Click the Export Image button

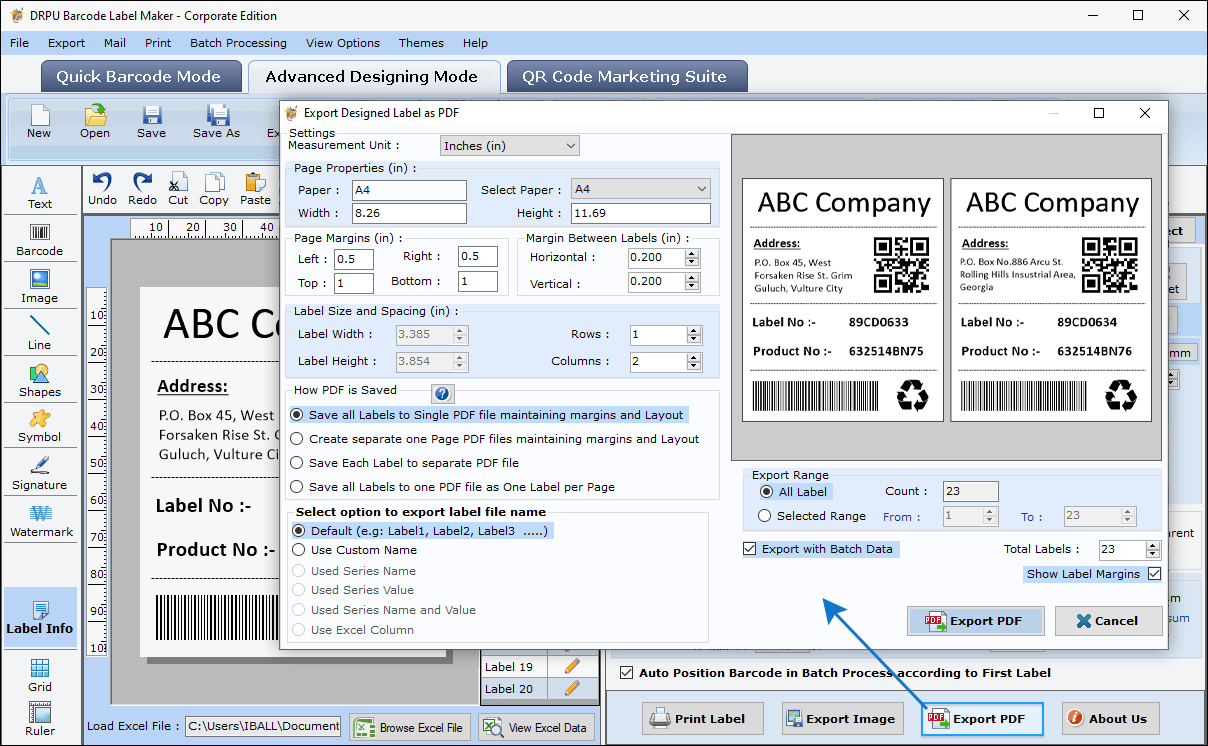click(x=841, y=718)
